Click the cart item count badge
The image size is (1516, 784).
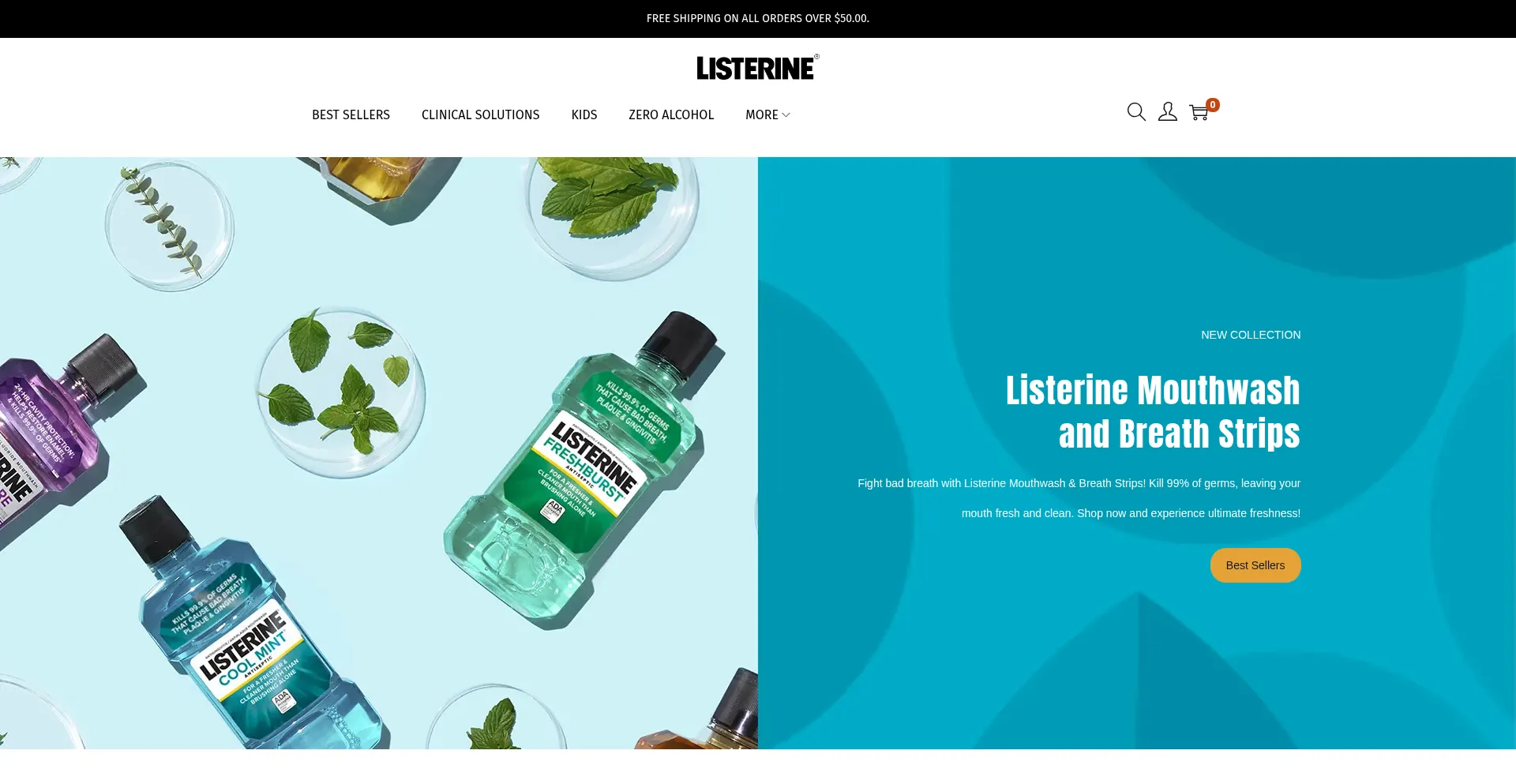click(x=1213, y=105)
